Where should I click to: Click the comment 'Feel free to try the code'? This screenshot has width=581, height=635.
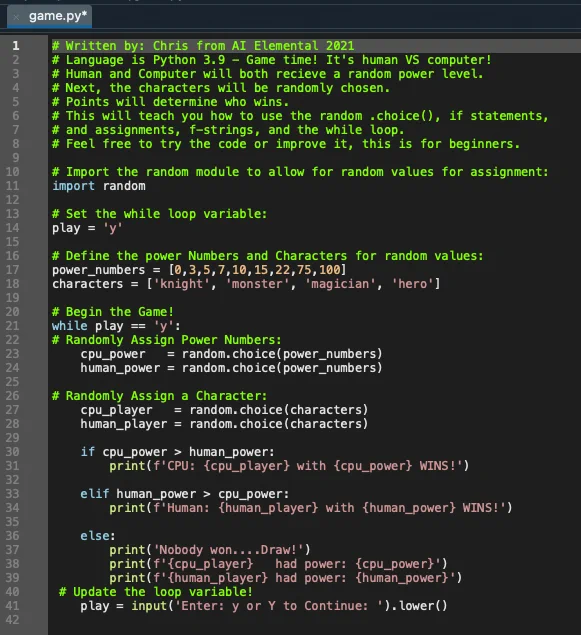coord(286,144)
